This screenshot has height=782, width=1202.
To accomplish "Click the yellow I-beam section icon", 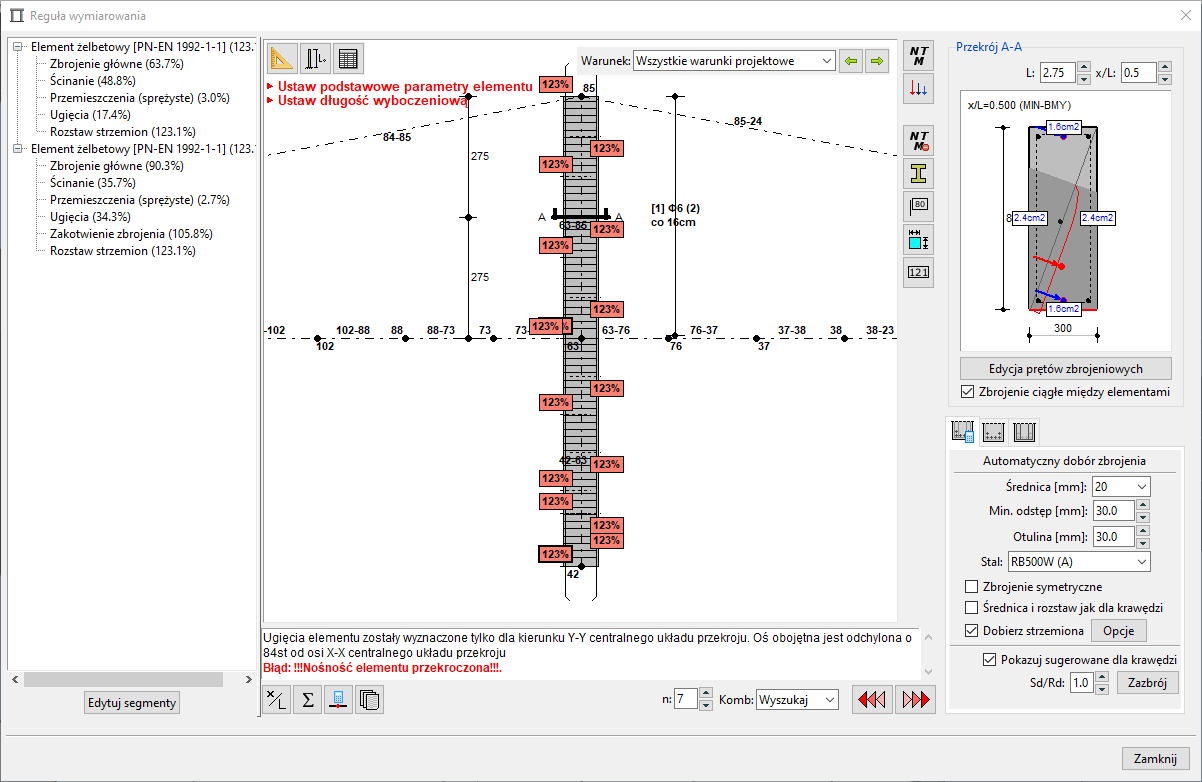I will 918,173.
